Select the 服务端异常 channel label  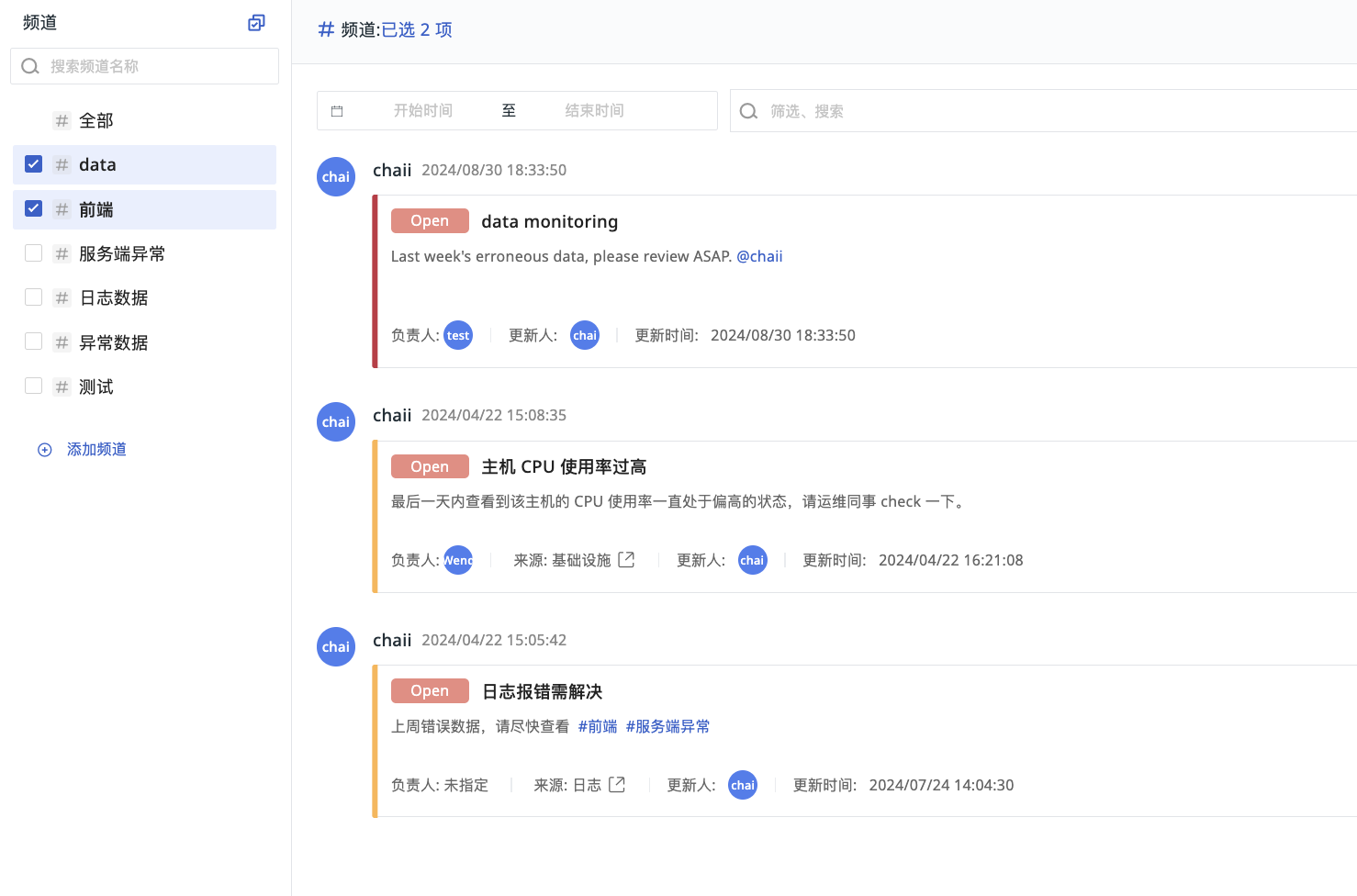tap(122, 253)
